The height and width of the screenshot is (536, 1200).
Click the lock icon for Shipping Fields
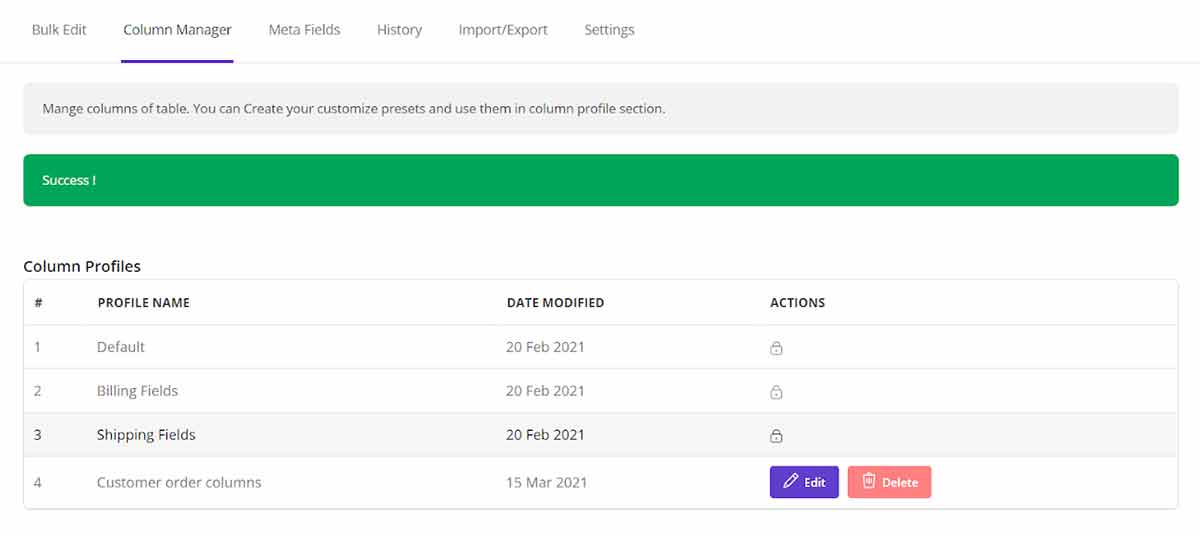(776, 436)
